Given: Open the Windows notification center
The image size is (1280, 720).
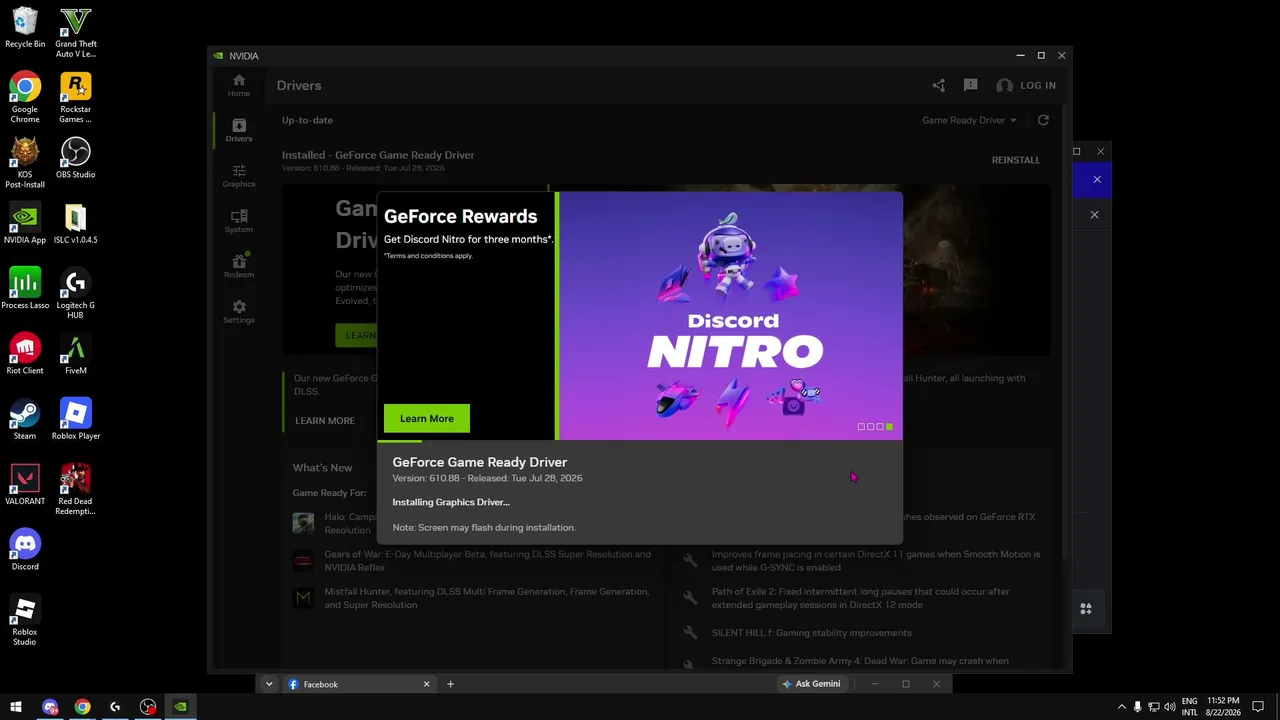Looking at the screenshot, I should (x=1259, y=707).
